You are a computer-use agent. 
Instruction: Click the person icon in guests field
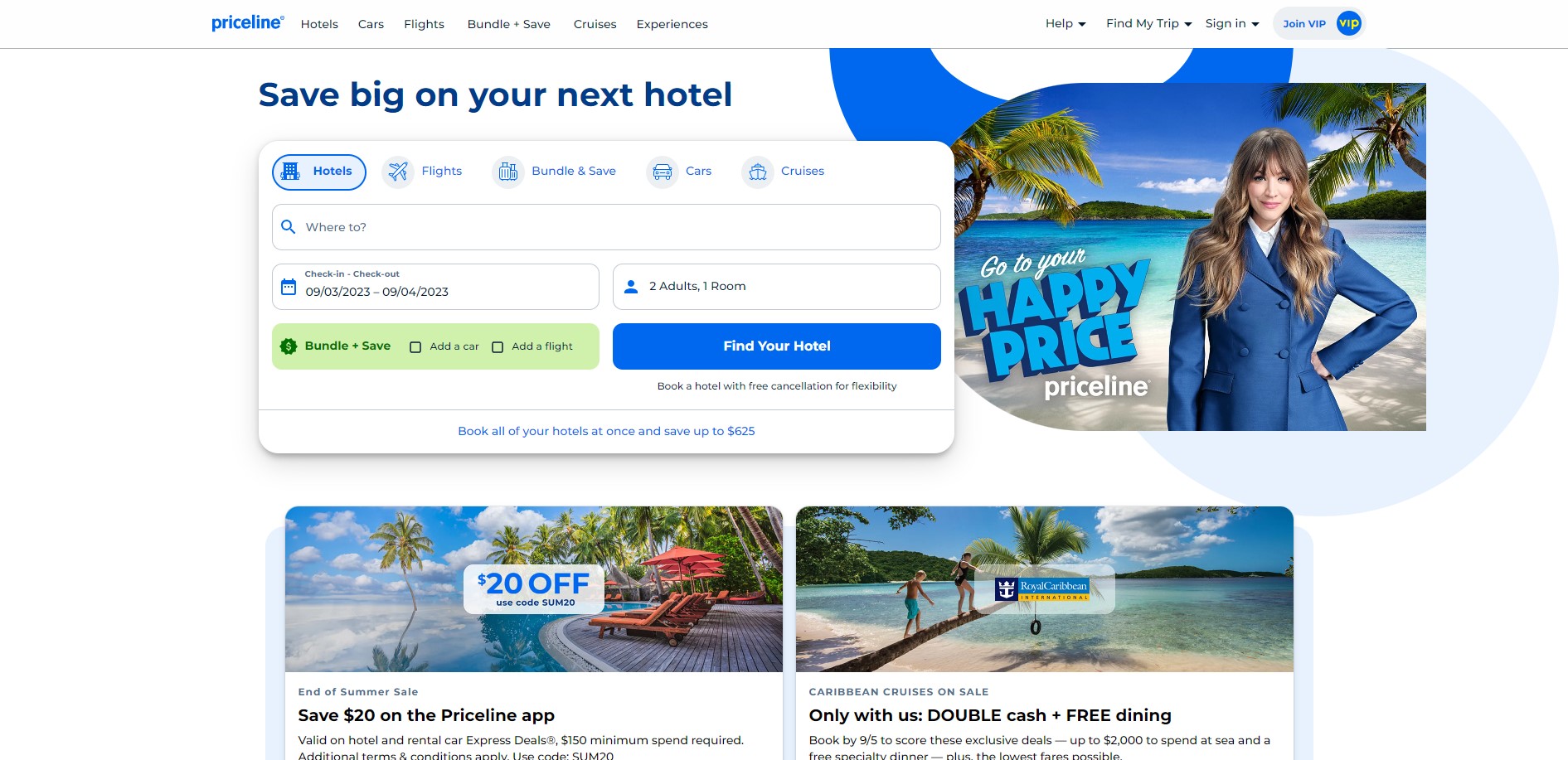point(631,287)
